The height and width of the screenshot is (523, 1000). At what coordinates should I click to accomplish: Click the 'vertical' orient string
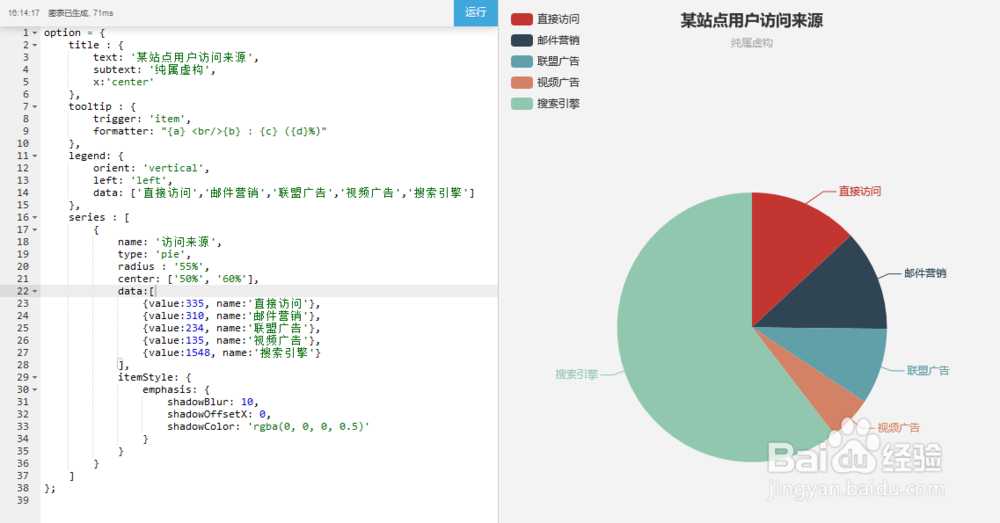coord(175,168)
